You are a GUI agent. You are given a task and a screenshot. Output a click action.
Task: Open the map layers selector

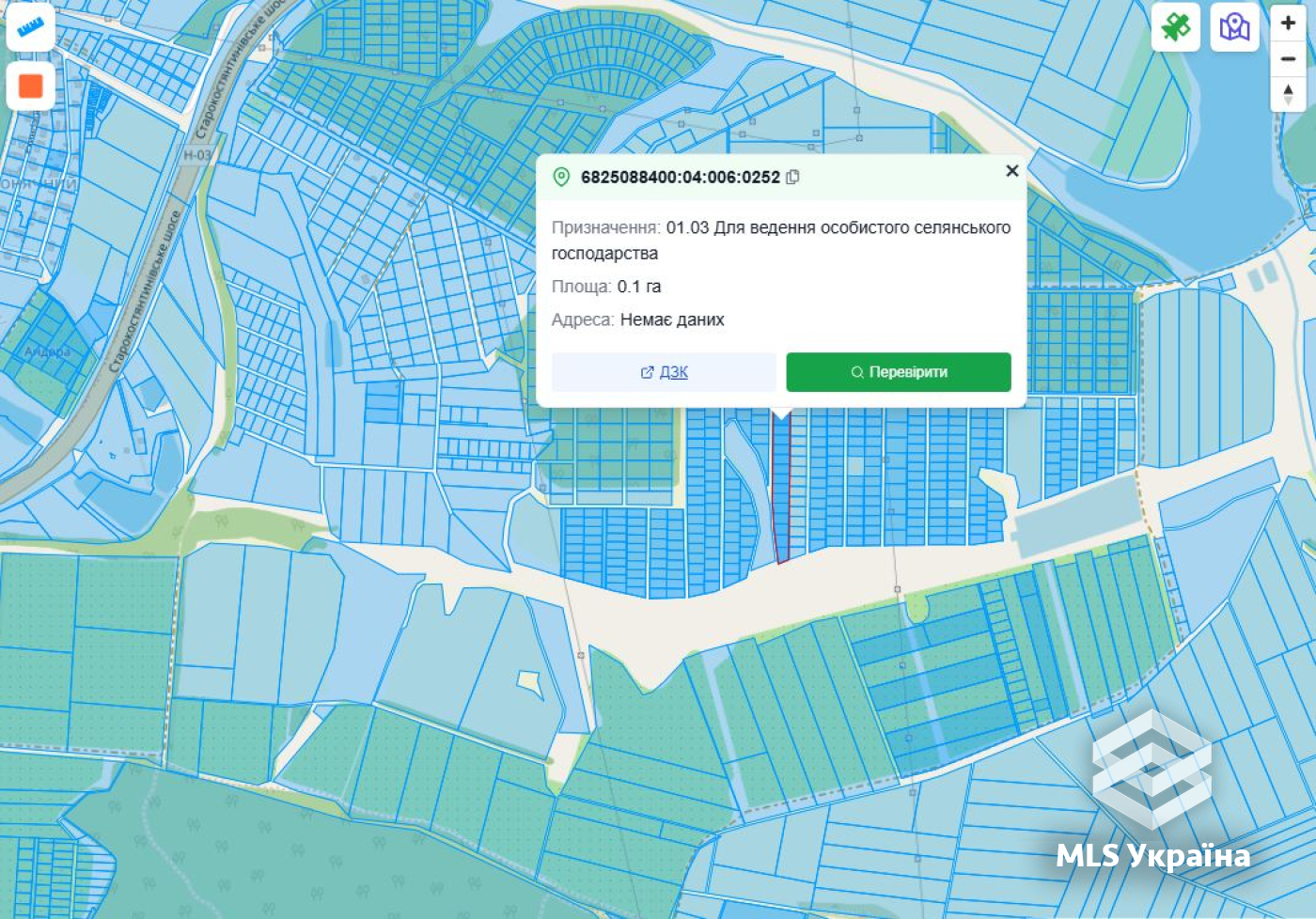click(1234, 26)
